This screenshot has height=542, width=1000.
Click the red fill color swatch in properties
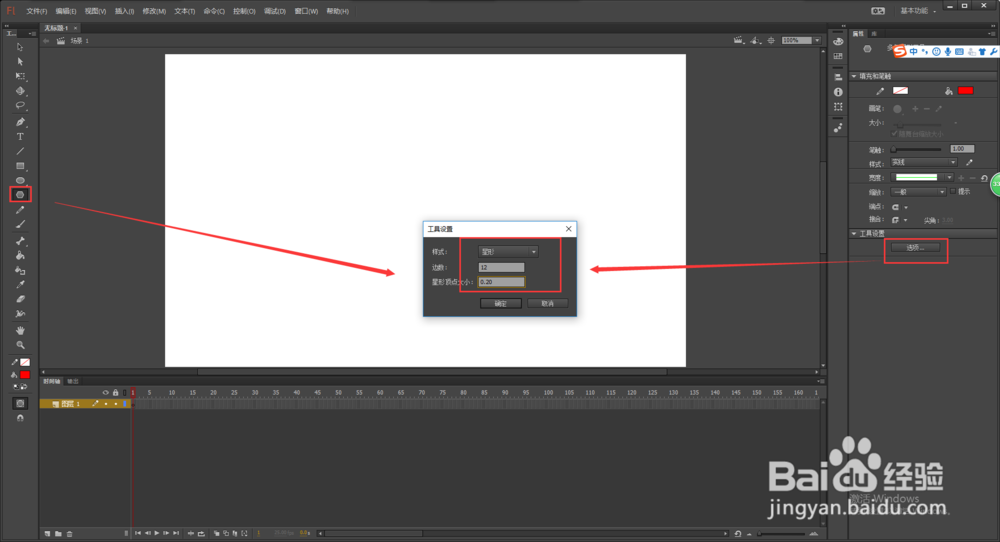[966, 91]
